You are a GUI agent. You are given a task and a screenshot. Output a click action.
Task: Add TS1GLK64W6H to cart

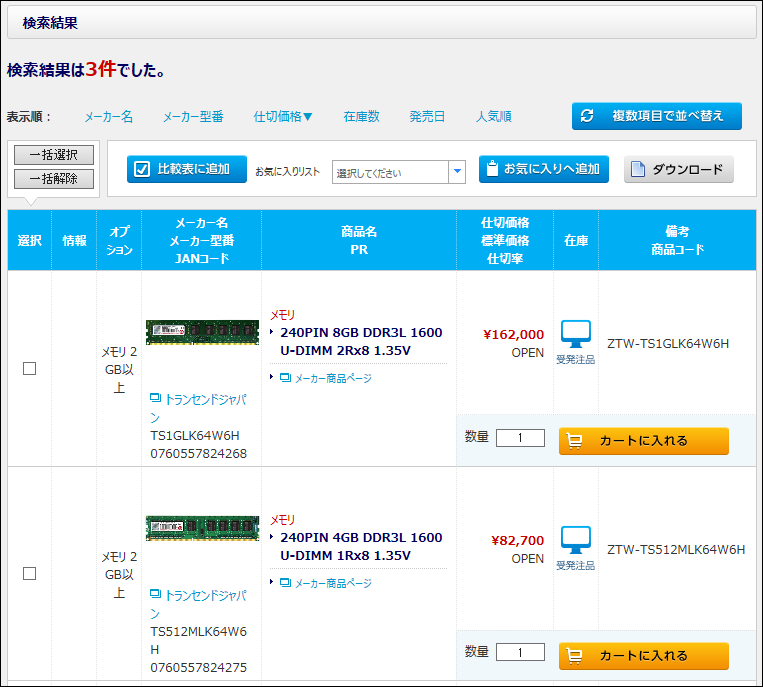643,441
